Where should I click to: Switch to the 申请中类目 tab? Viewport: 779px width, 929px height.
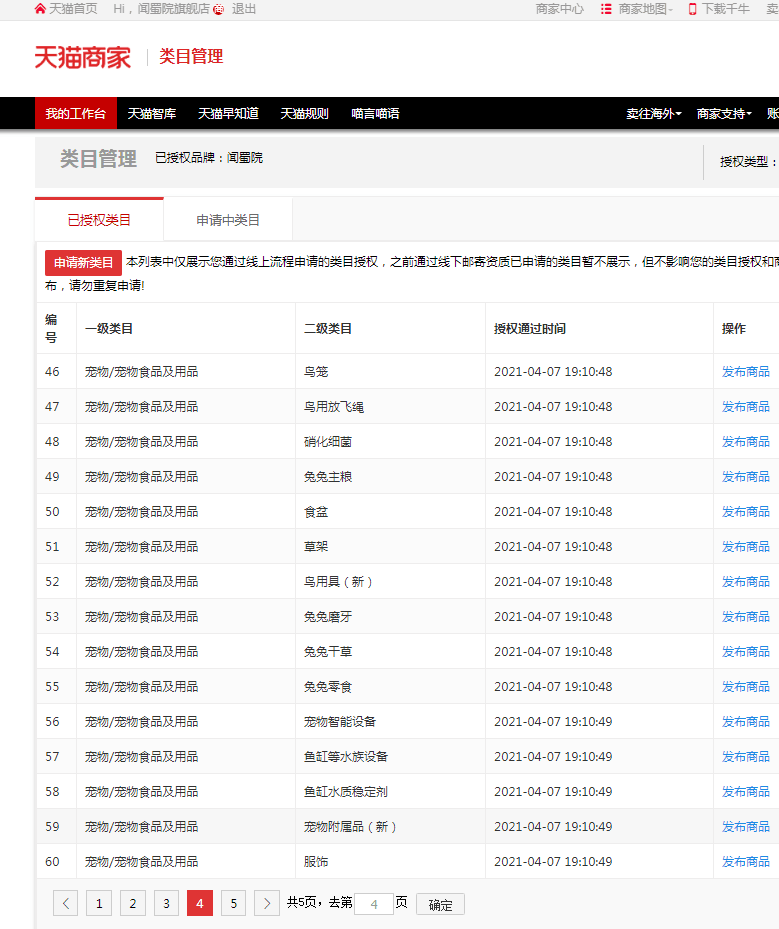pyautogui.click(x=228, y=220)
